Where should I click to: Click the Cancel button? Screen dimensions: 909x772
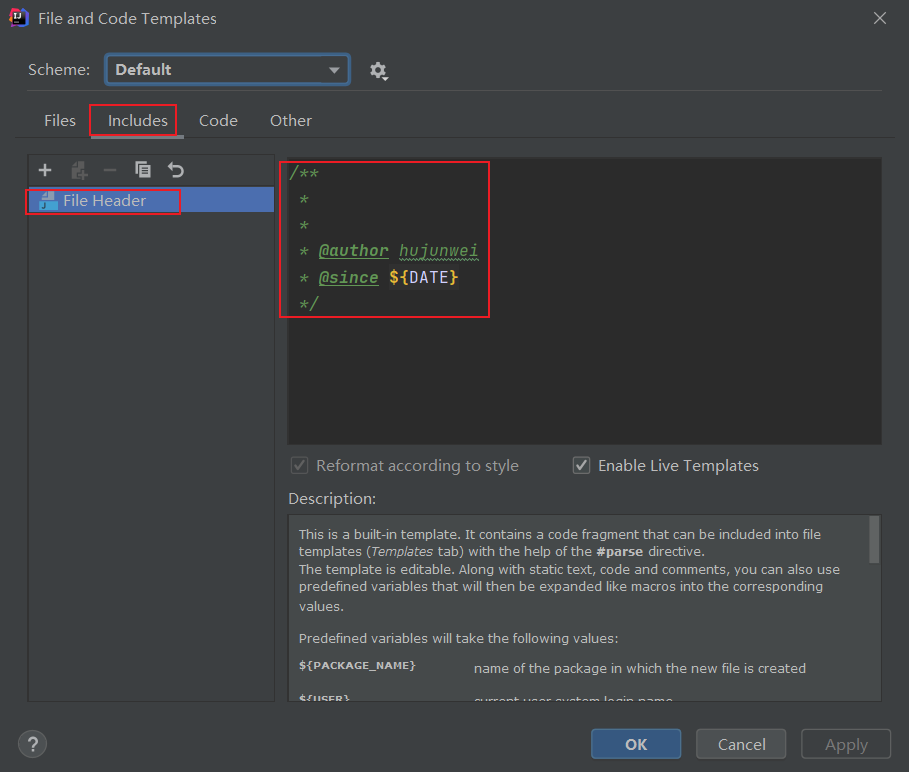point(741,744)
